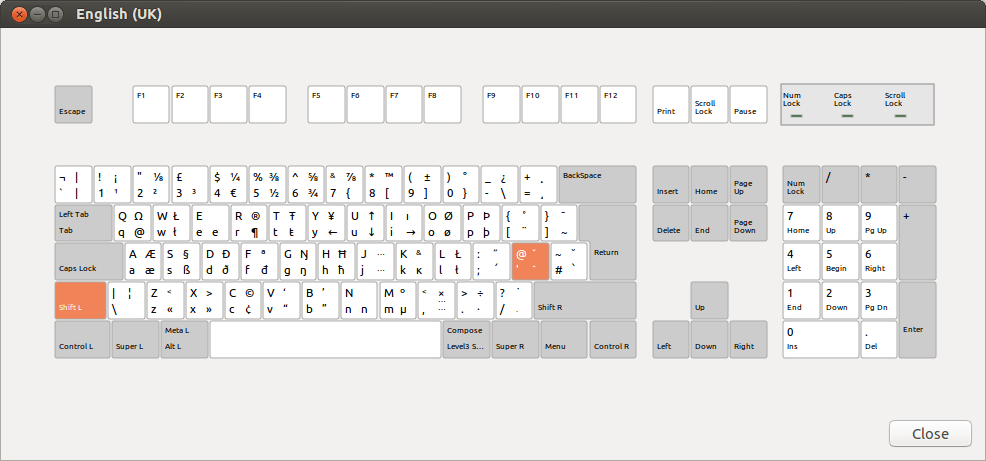Click the Insert key
The height and width of the screenshot is (461, 986).
coord(671,184)
